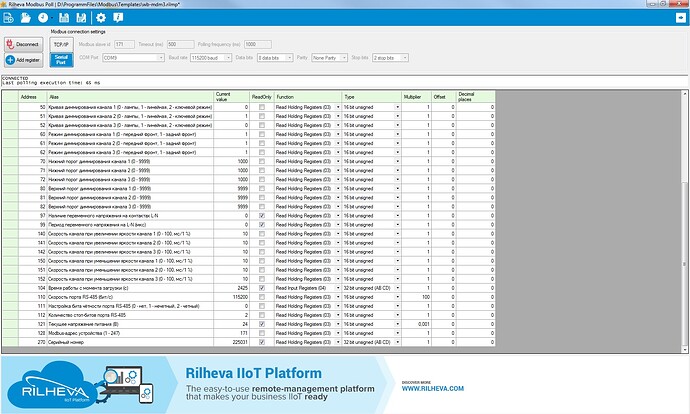Open Function dropdown for address 104 row
The width and height of the screenshot is (690, 414).
[x=338, y=288]
